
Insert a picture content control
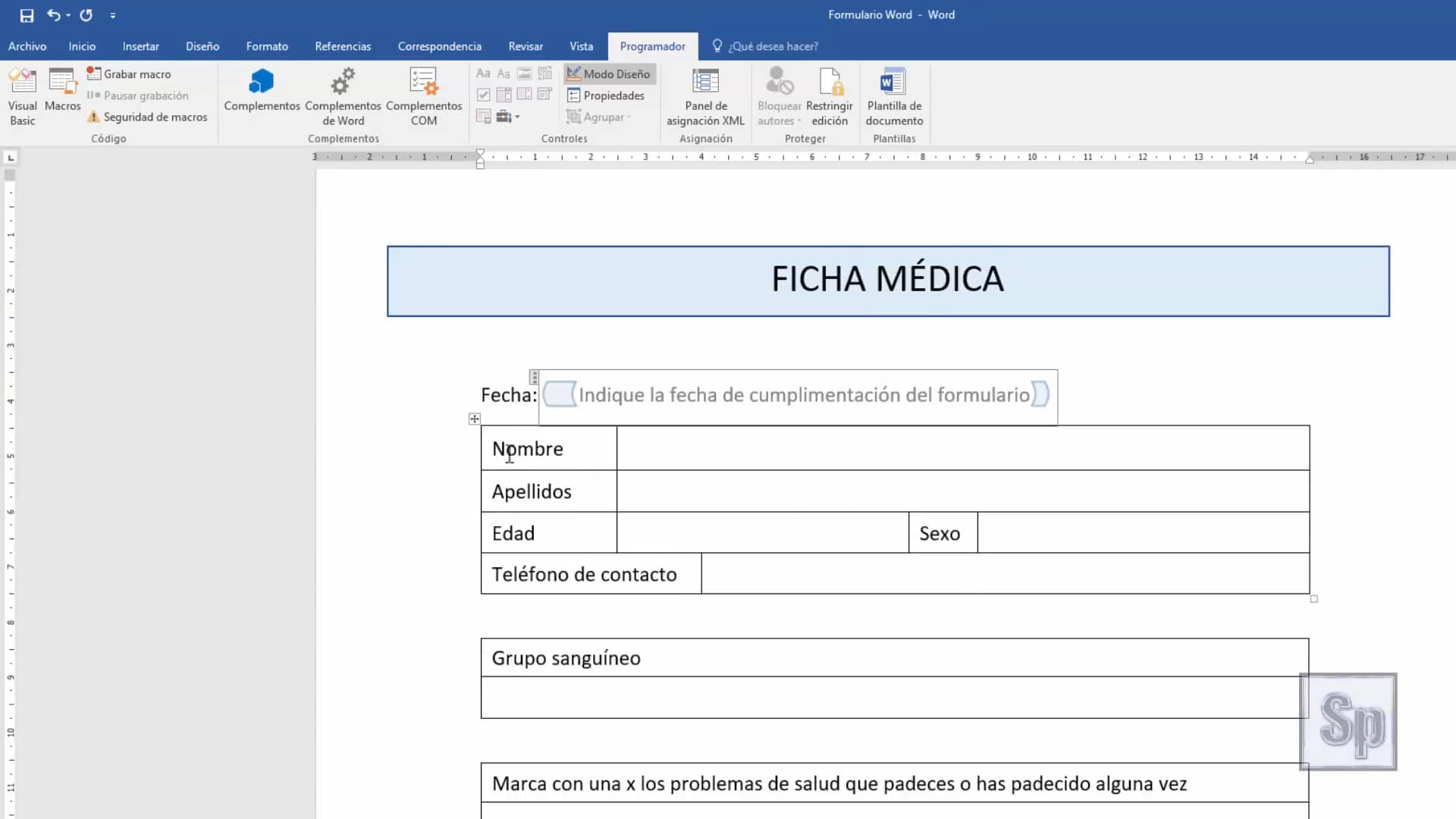524,73
